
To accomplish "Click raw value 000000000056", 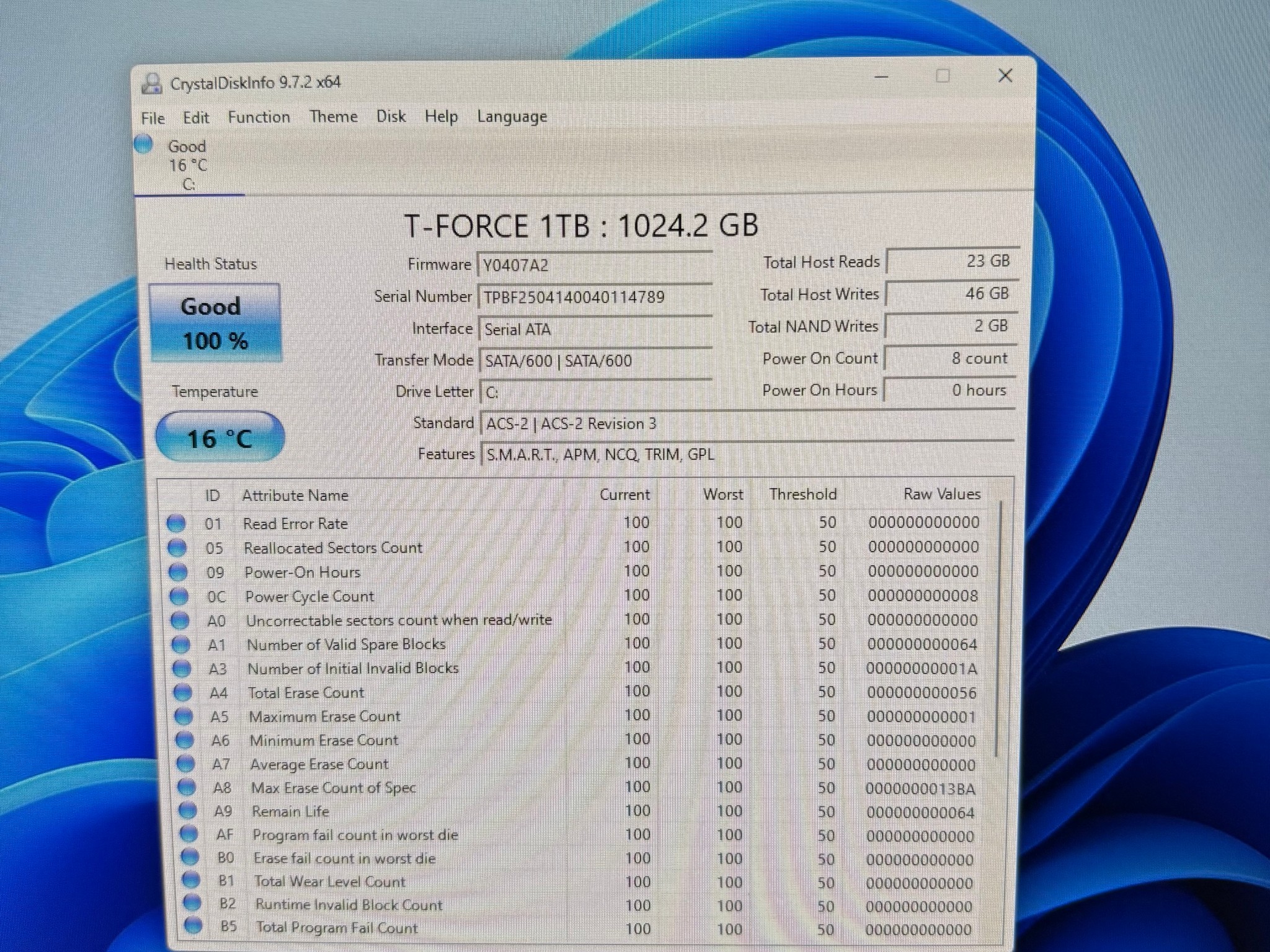I will click(921, 693).
